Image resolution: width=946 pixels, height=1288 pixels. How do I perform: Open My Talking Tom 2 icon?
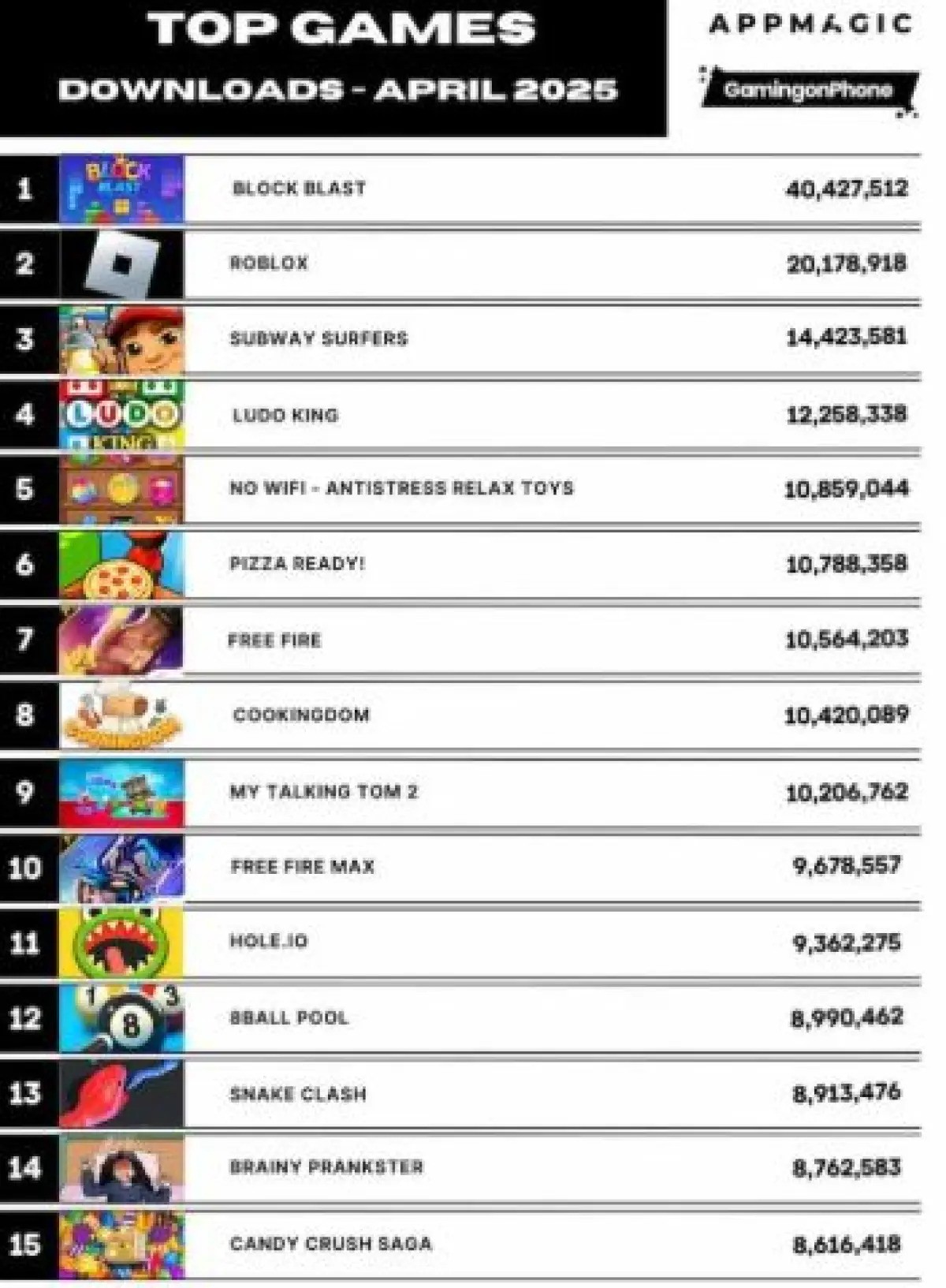[121, 792]
